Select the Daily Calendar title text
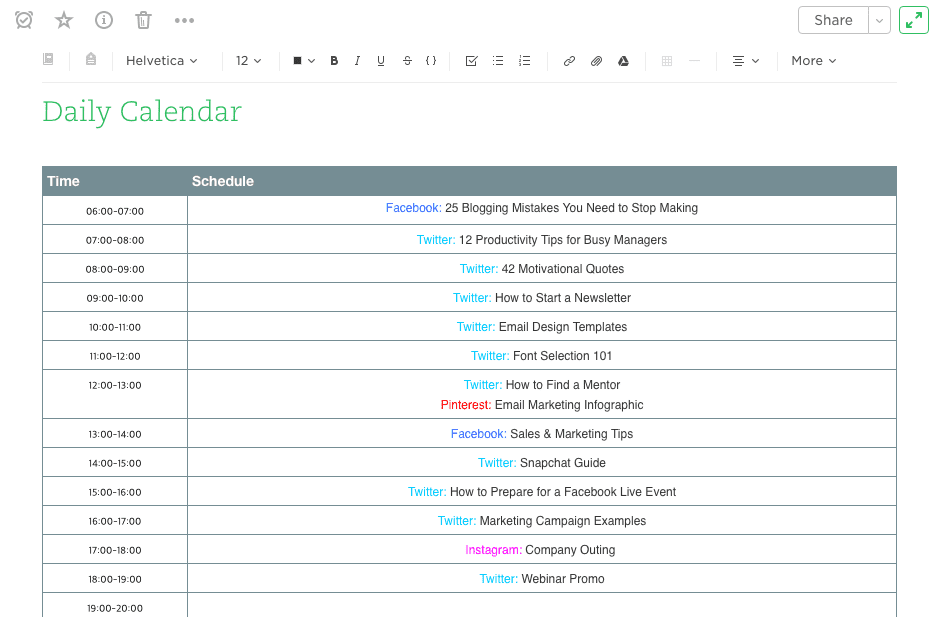The height and width of the screenshot is (617, 936). (x=141, y=111)
